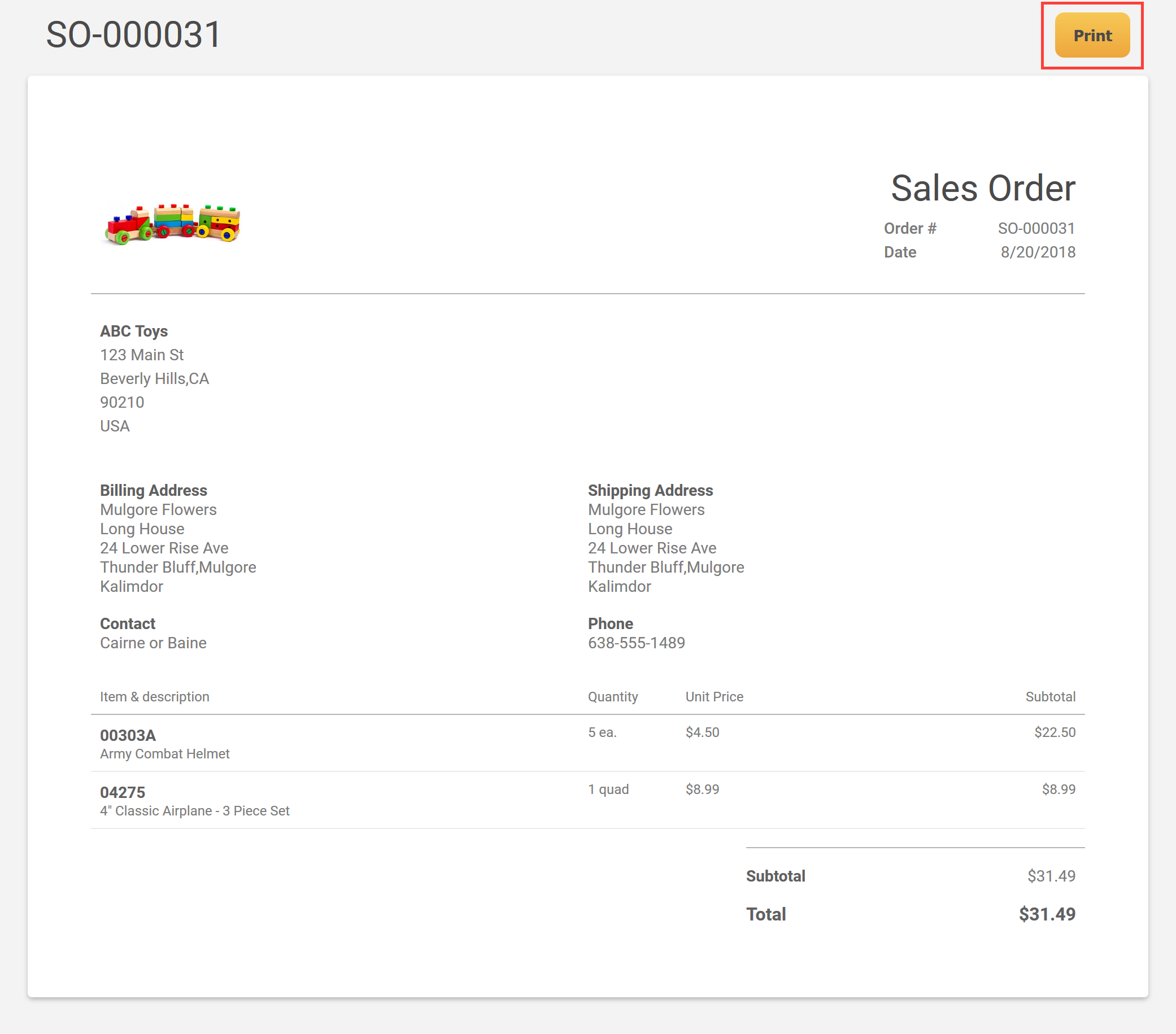Viewport: 1176px width, 1034px height.
Task: Click the Item & description column header
Action: [155, 696]
